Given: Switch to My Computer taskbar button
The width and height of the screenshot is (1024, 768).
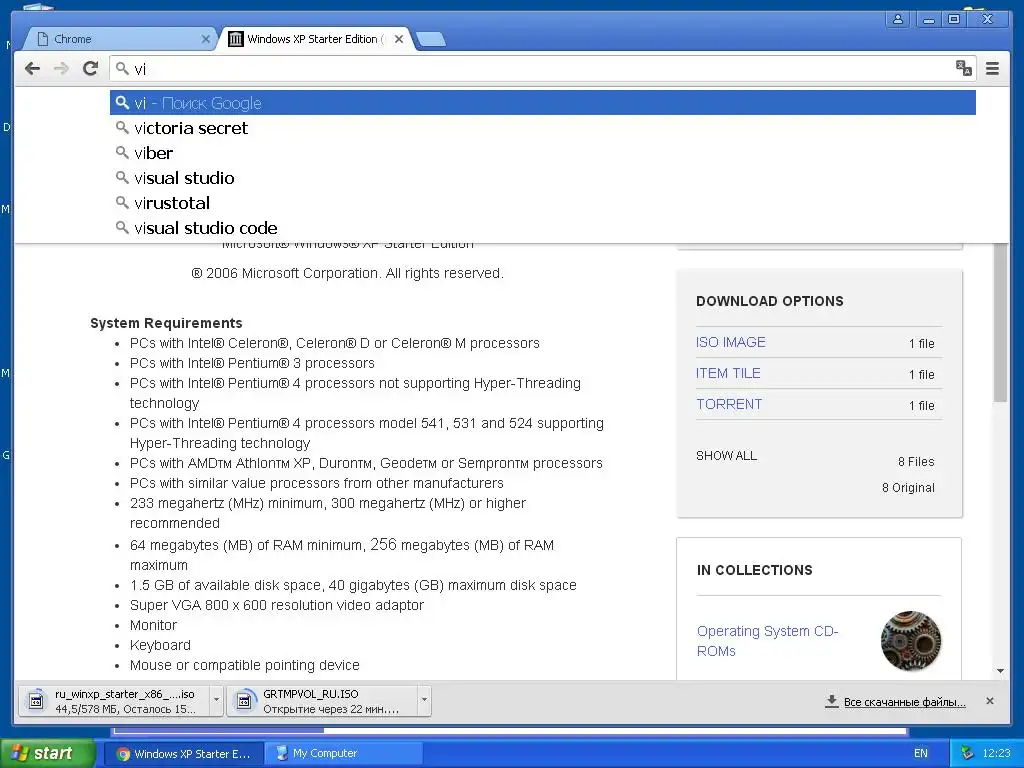Looking at the screenshot, I should coord(343,754).
